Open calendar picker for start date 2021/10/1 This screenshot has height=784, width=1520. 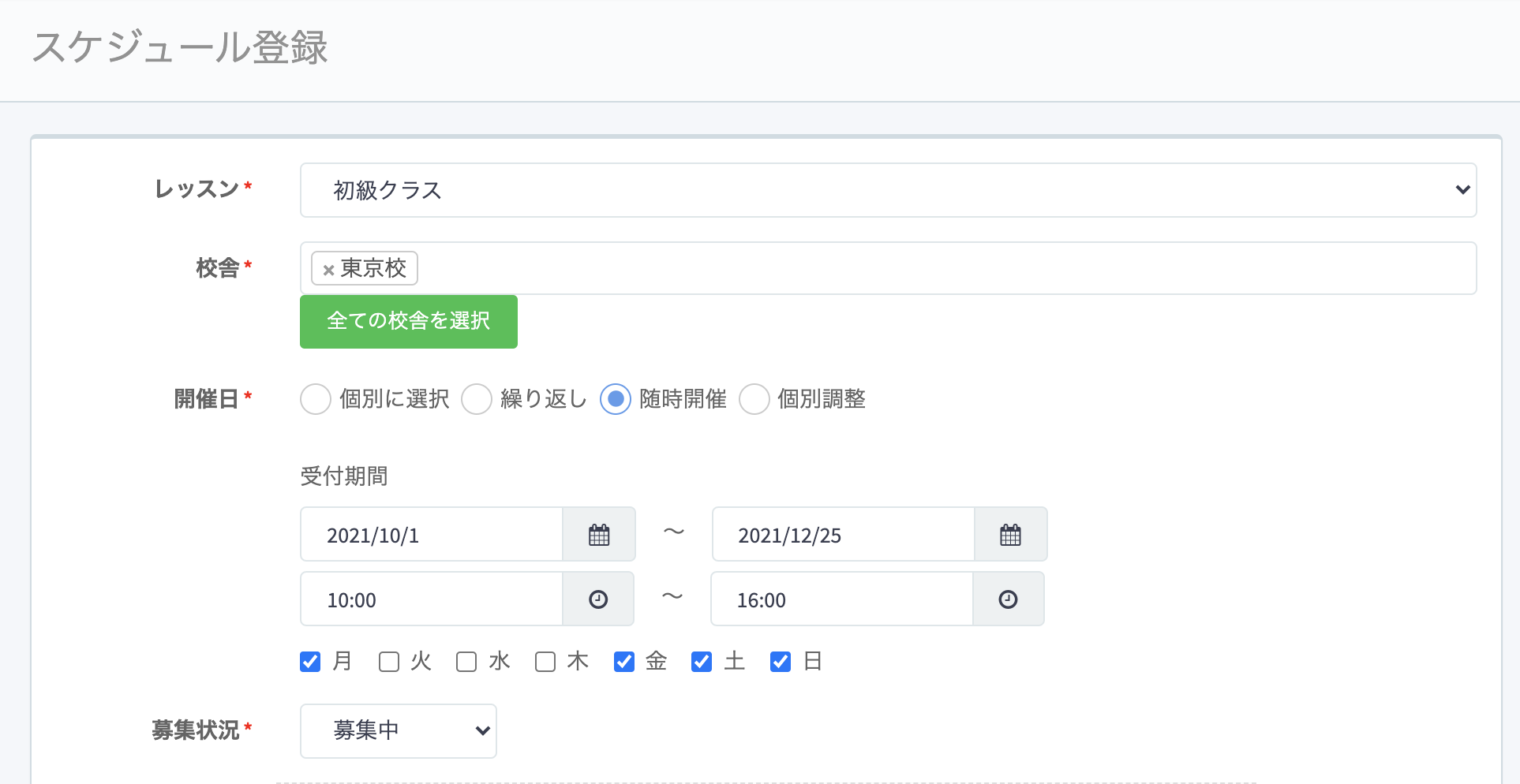[x=599, y=535]
